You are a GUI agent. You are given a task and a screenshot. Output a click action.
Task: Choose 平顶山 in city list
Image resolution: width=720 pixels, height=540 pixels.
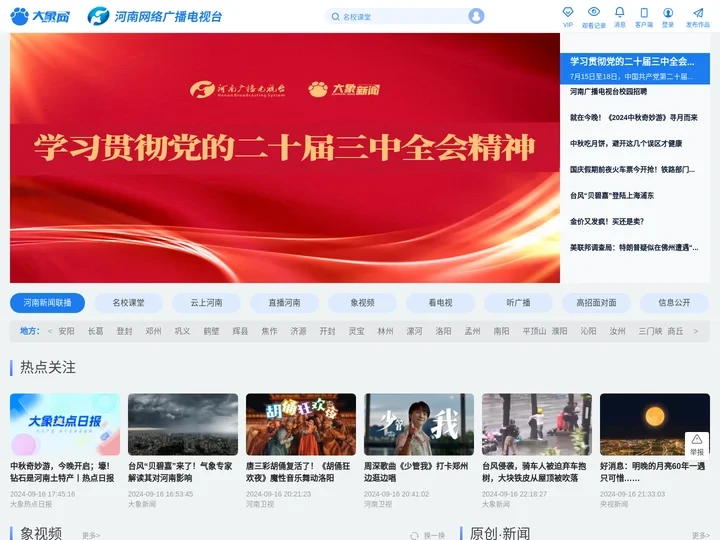(534, 331)
